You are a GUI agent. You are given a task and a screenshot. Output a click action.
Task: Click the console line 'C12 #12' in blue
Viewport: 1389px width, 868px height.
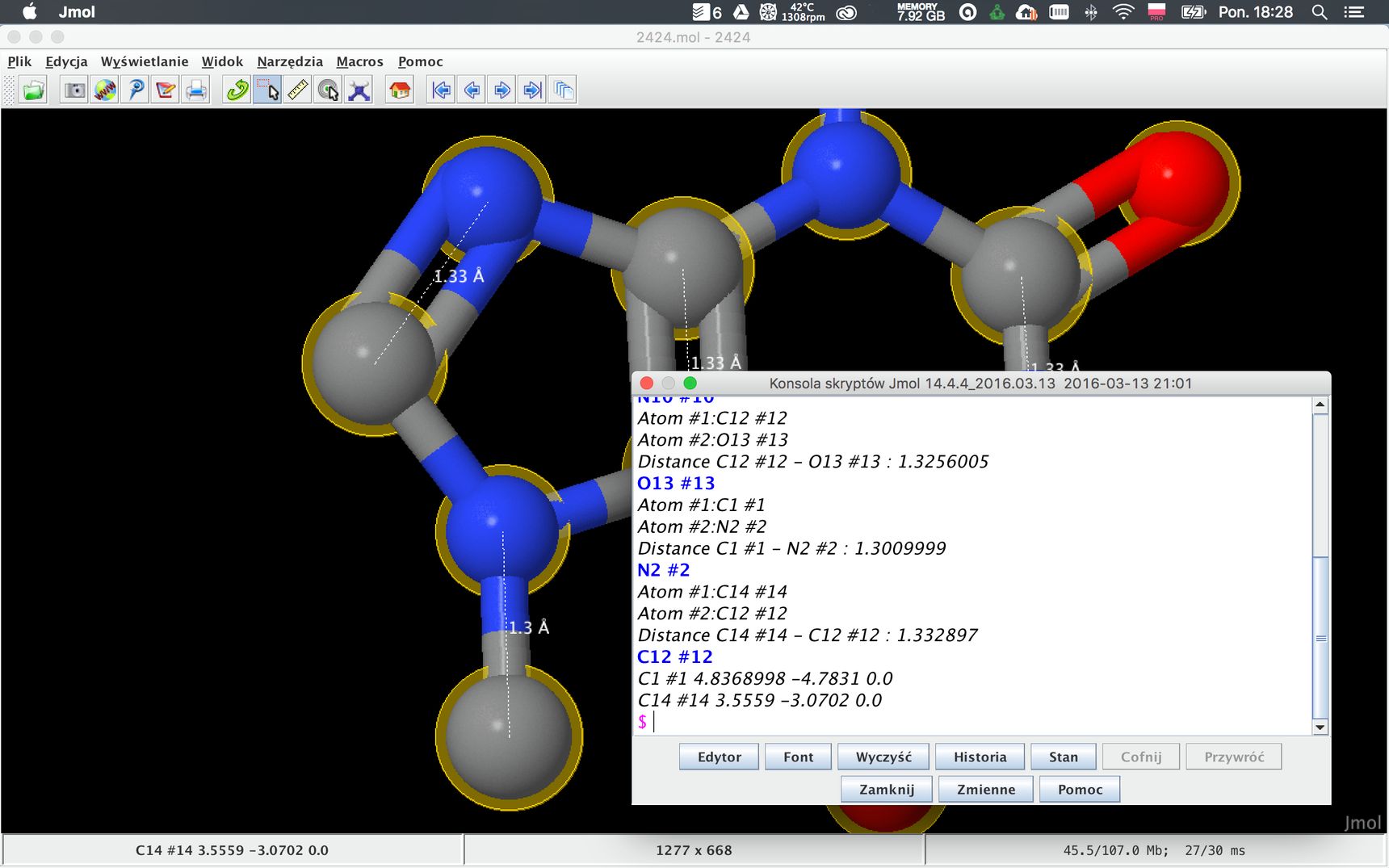coord(674,656)
